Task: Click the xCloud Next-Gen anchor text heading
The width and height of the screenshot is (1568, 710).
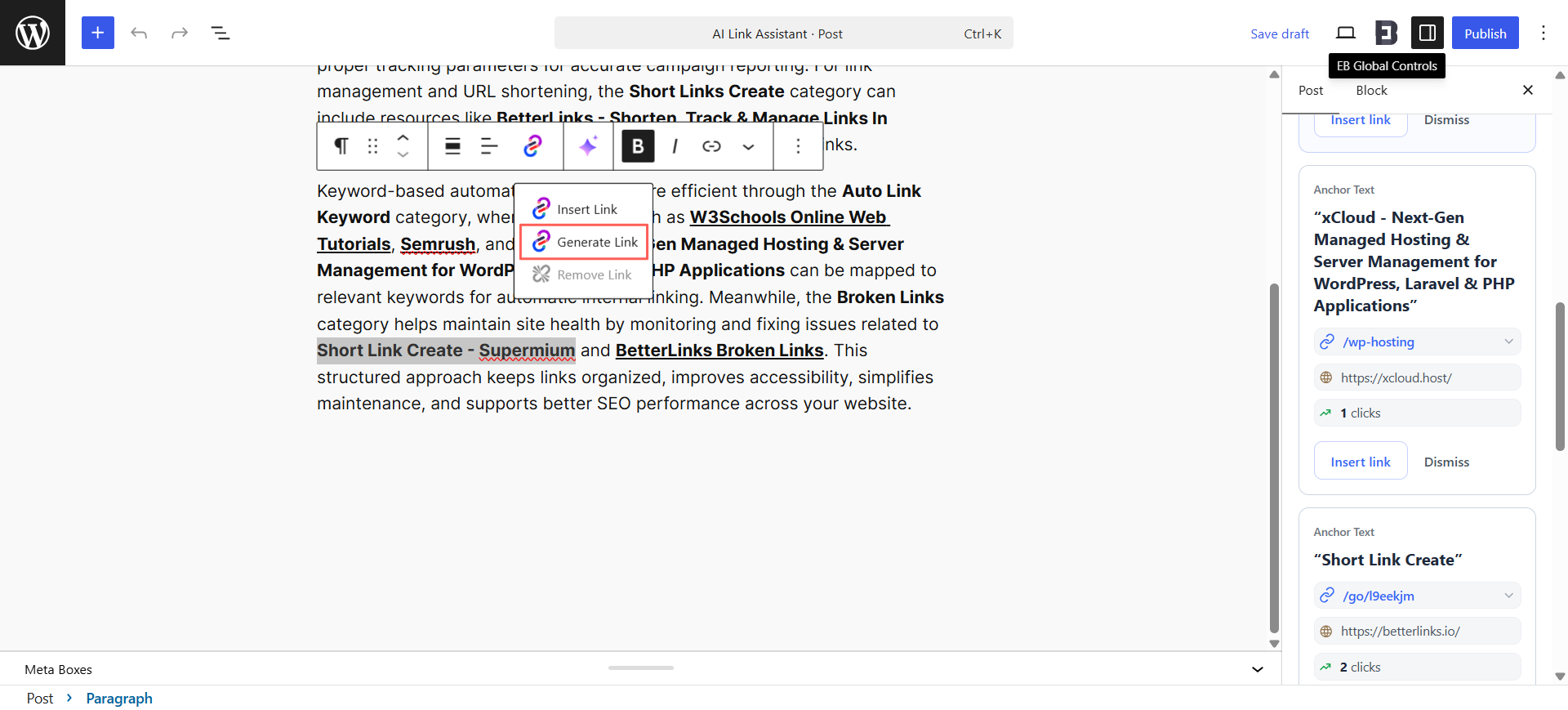Action: [x=1414, y=261]
